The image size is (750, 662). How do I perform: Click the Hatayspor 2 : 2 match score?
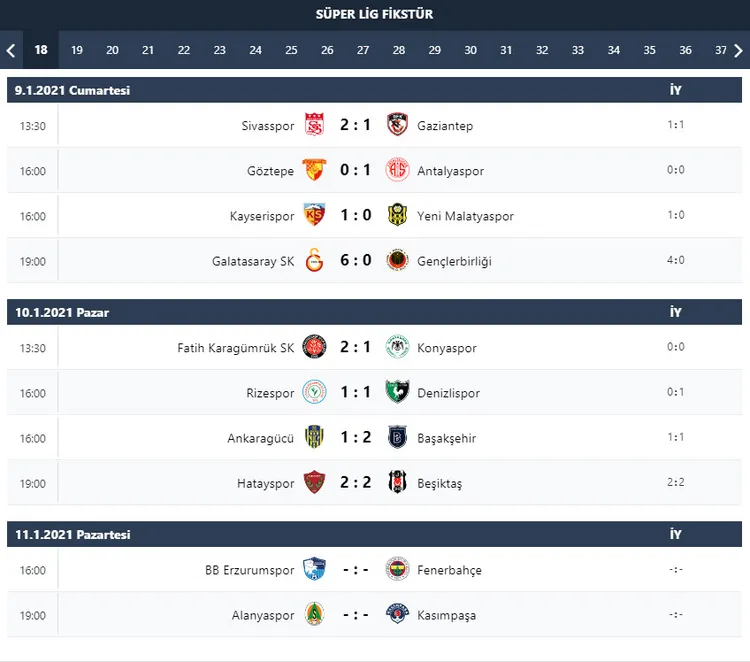pyautogui.click(x=355, y=483)
